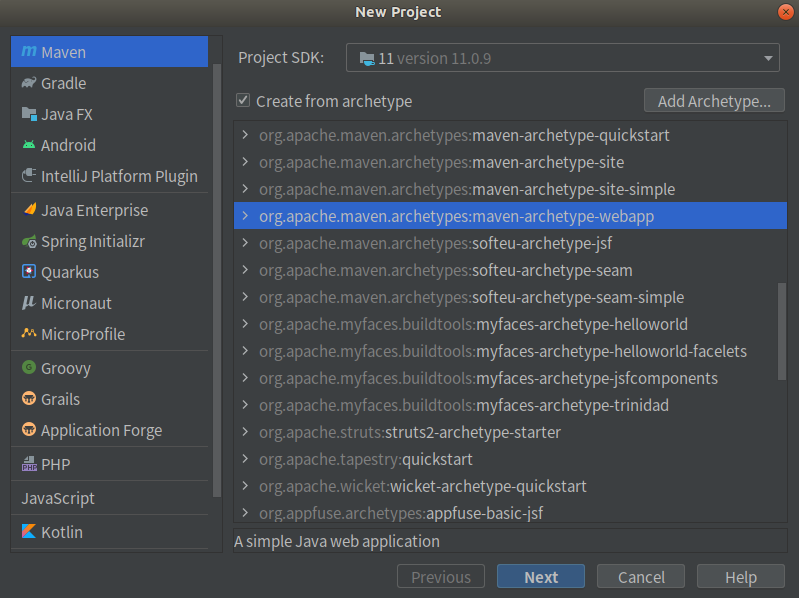This screenshot has width=799, height=598.
Task: Click the Quarkus icon
Action: (29, 271)
